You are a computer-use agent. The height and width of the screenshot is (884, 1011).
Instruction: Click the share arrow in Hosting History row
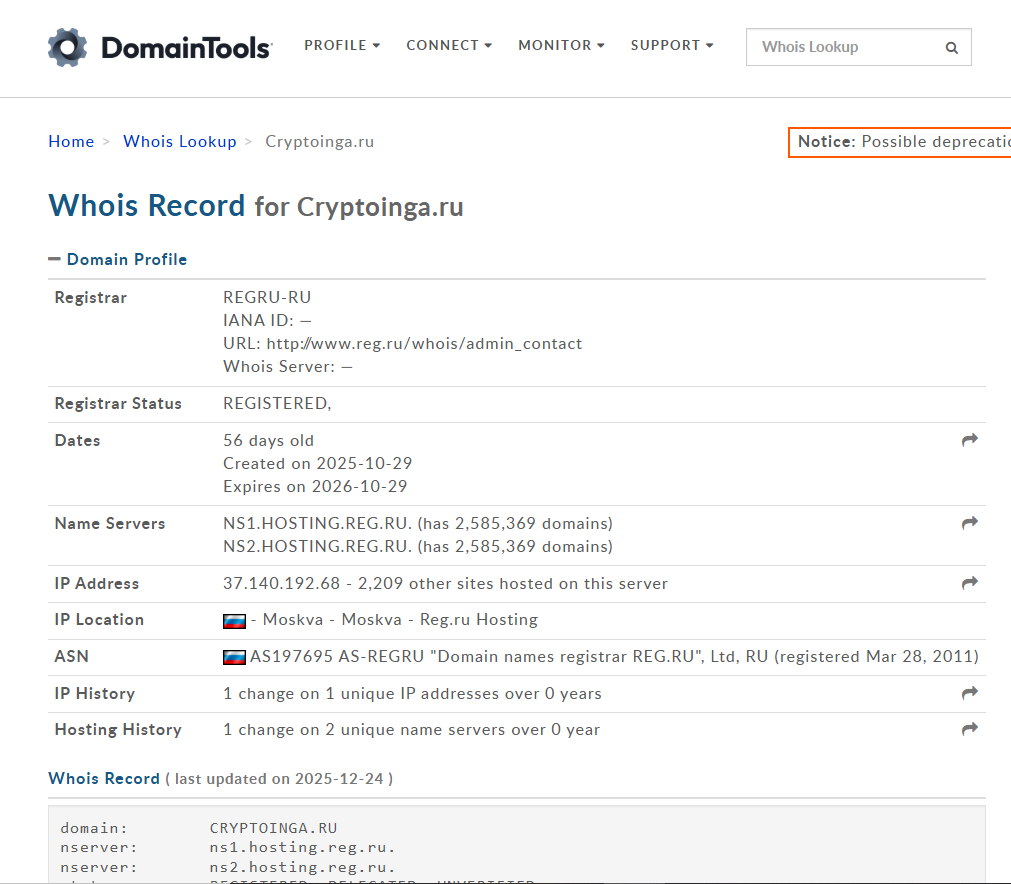969,729
